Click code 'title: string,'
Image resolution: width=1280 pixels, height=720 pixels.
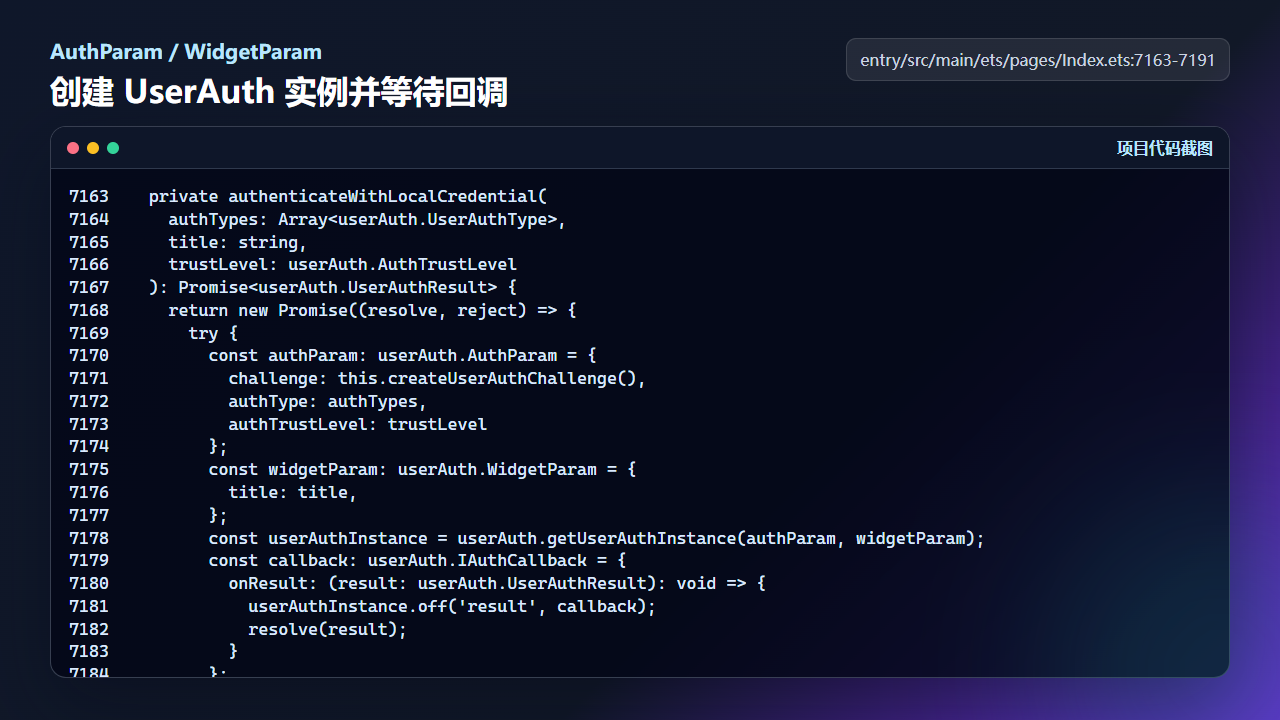238,242
